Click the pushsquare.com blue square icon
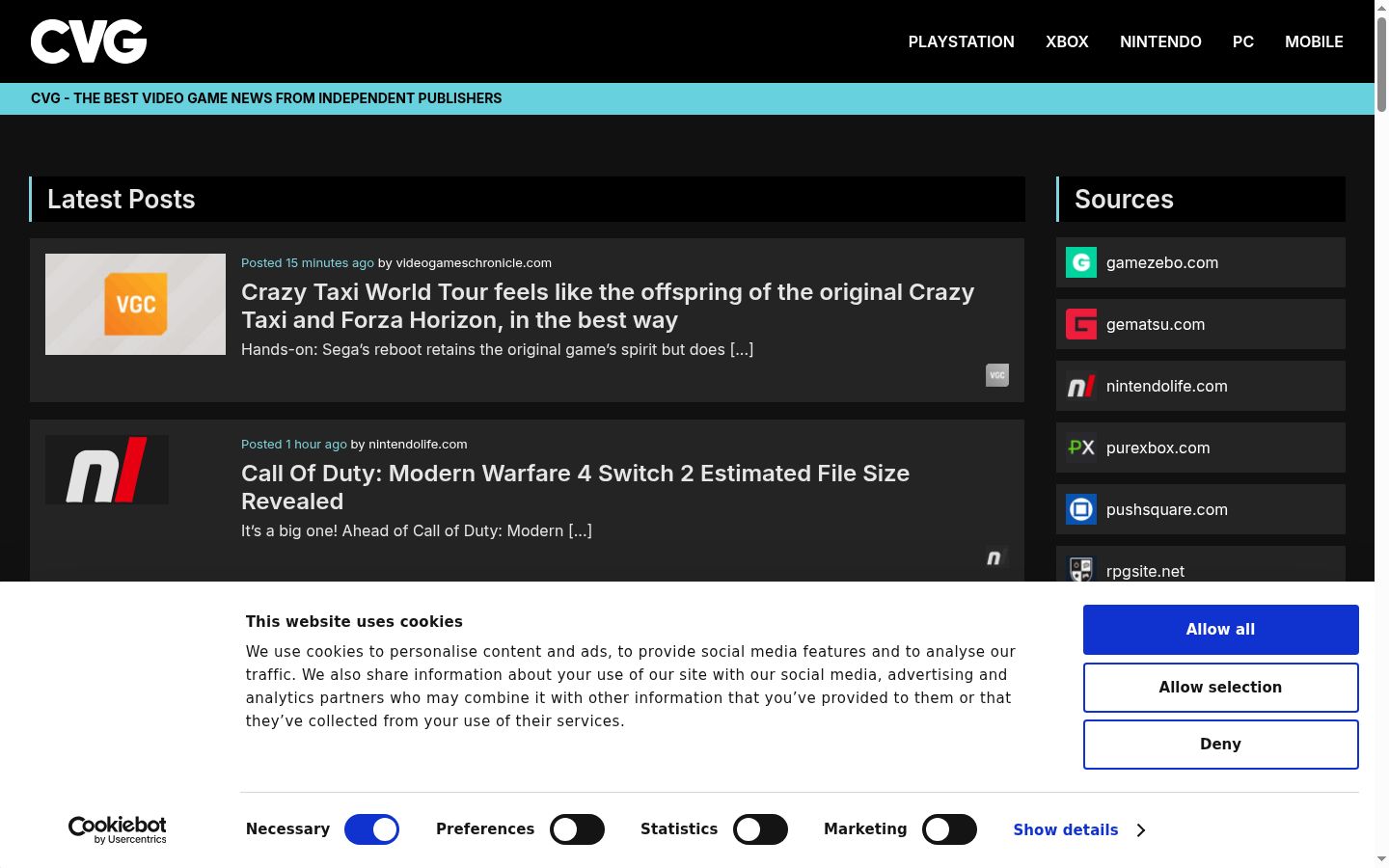The width and height of the screenshot is (1389, 868). (x=1081, y=509)
